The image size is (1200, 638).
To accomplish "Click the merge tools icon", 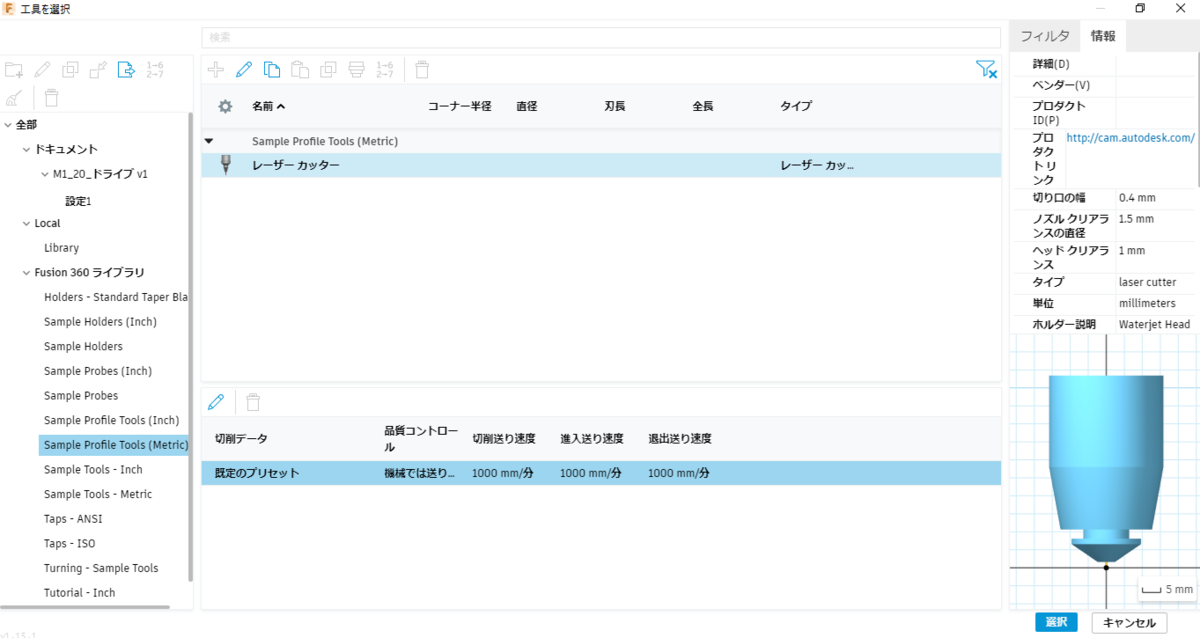I will coord(356,70).
